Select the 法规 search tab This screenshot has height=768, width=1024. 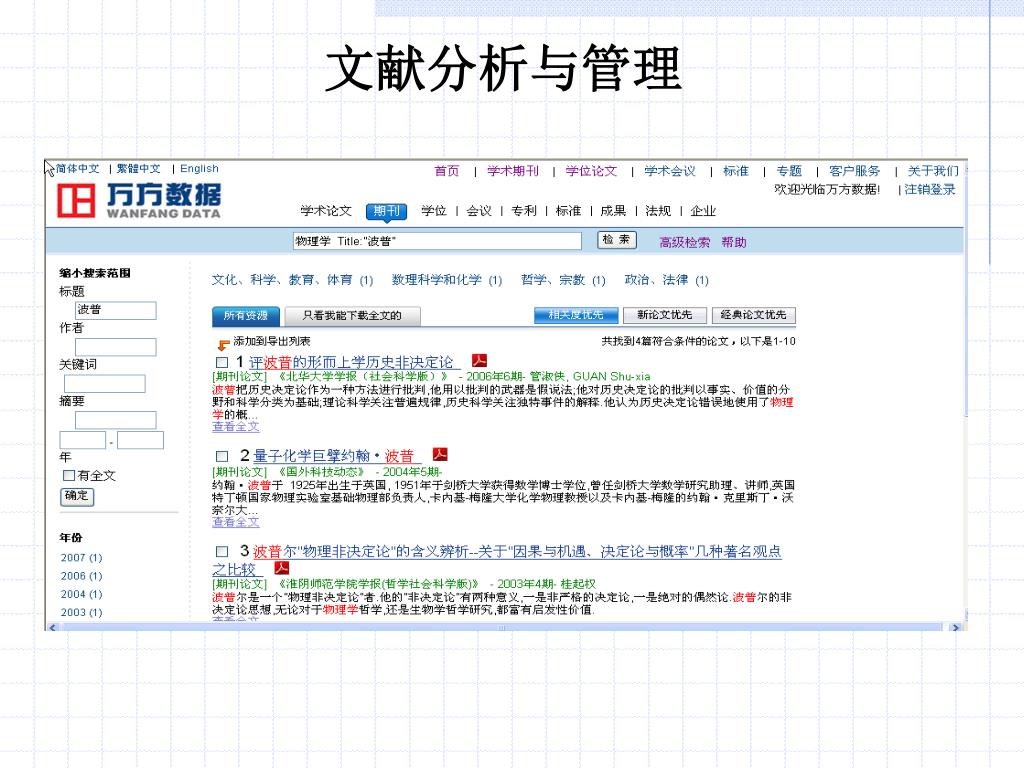tap(658, 211)
